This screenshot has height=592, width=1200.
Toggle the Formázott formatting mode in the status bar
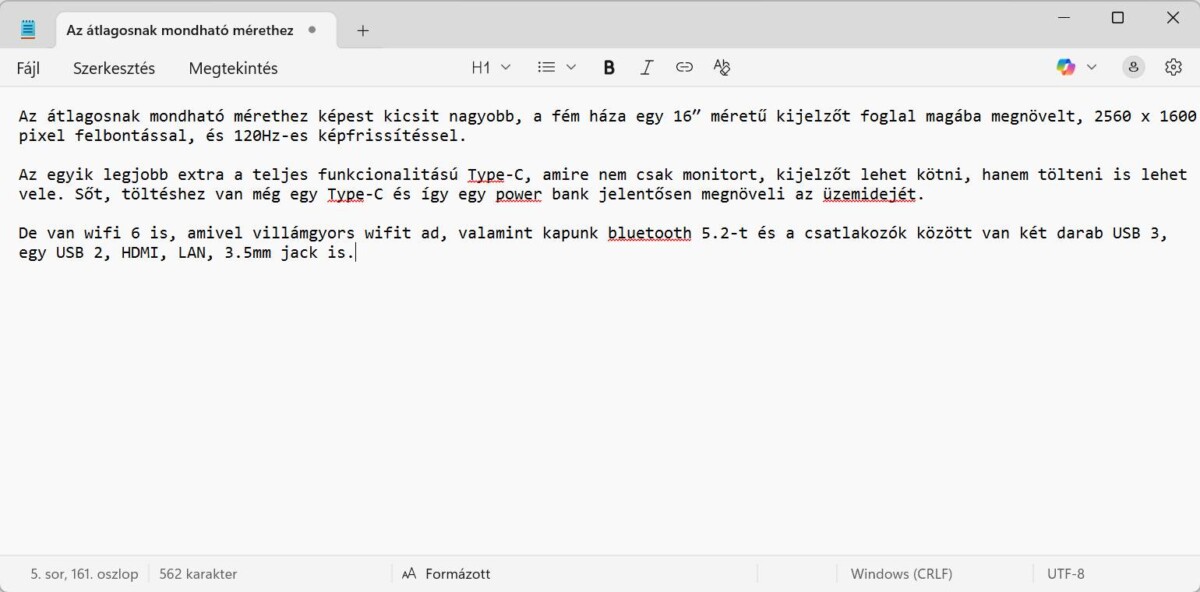(446, 574)
